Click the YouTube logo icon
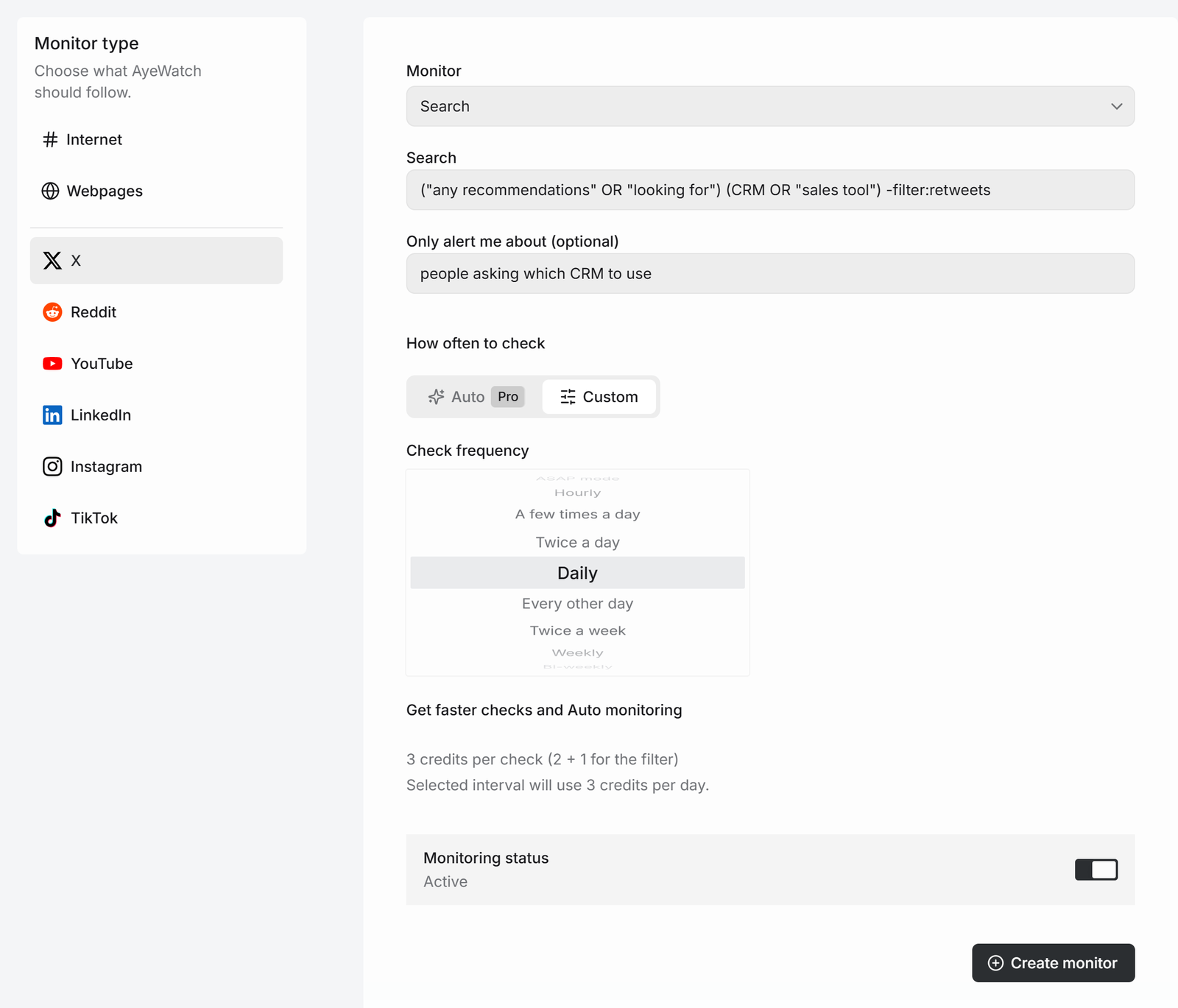The height and width of the screenshot is (1008, 1178). 52,364
